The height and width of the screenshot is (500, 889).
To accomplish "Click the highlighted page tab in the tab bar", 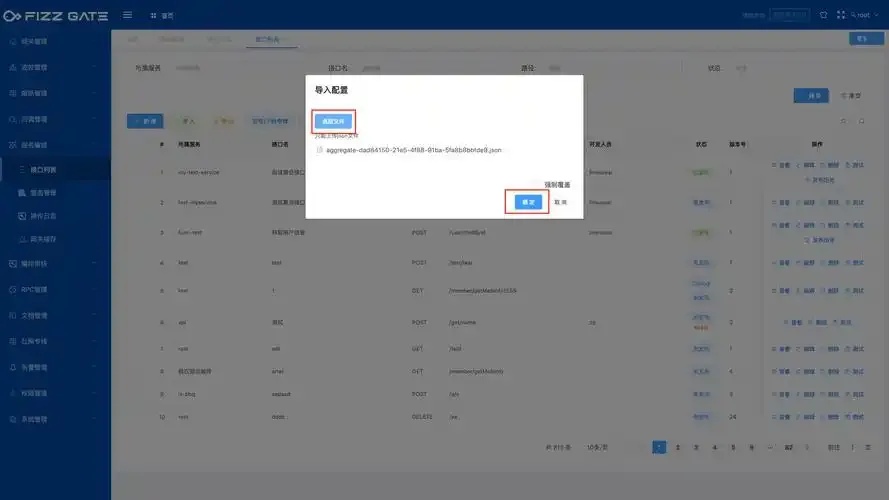I will point(268,39).
